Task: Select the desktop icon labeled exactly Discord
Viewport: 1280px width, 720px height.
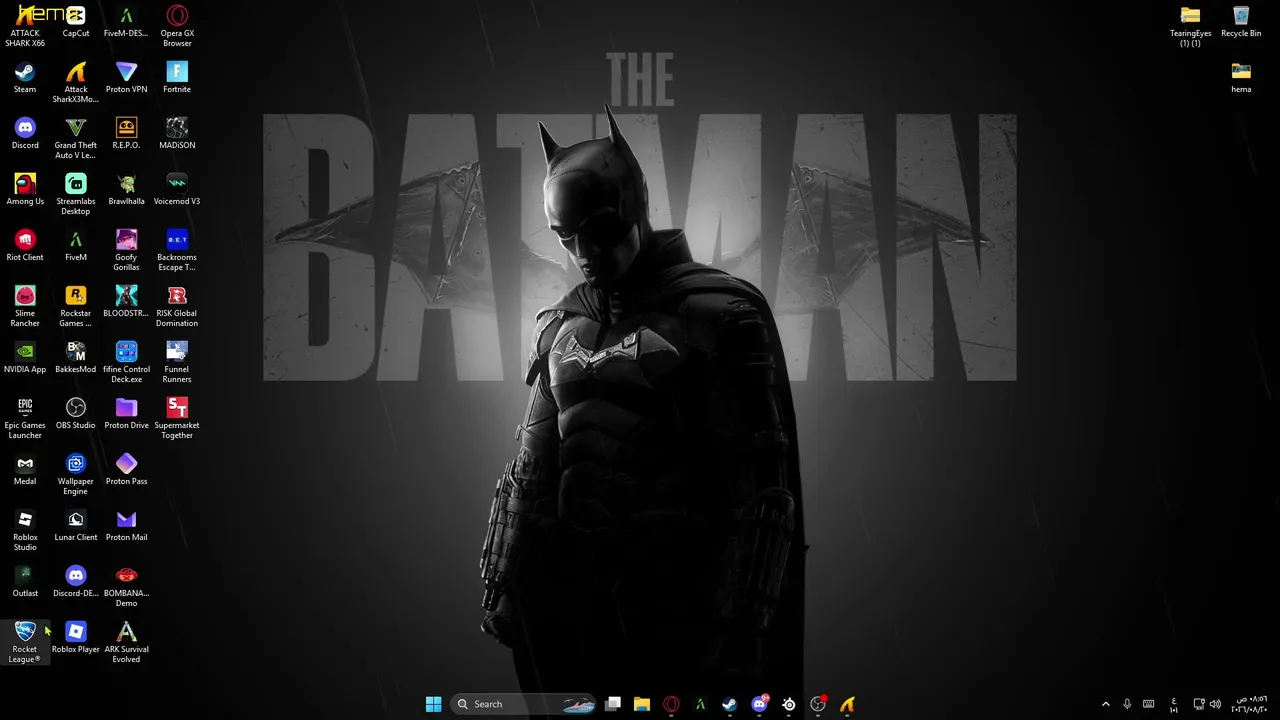Action: (25, 134)
